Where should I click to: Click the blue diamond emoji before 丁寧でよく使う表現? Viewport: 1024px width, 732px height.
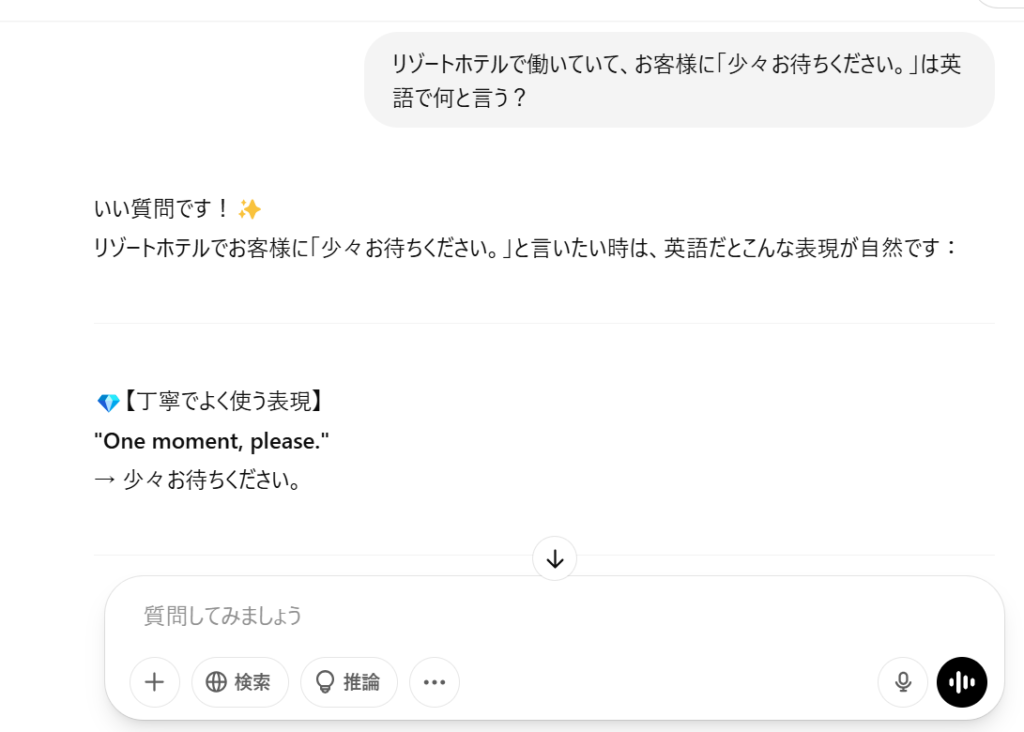tap(108, 402)
